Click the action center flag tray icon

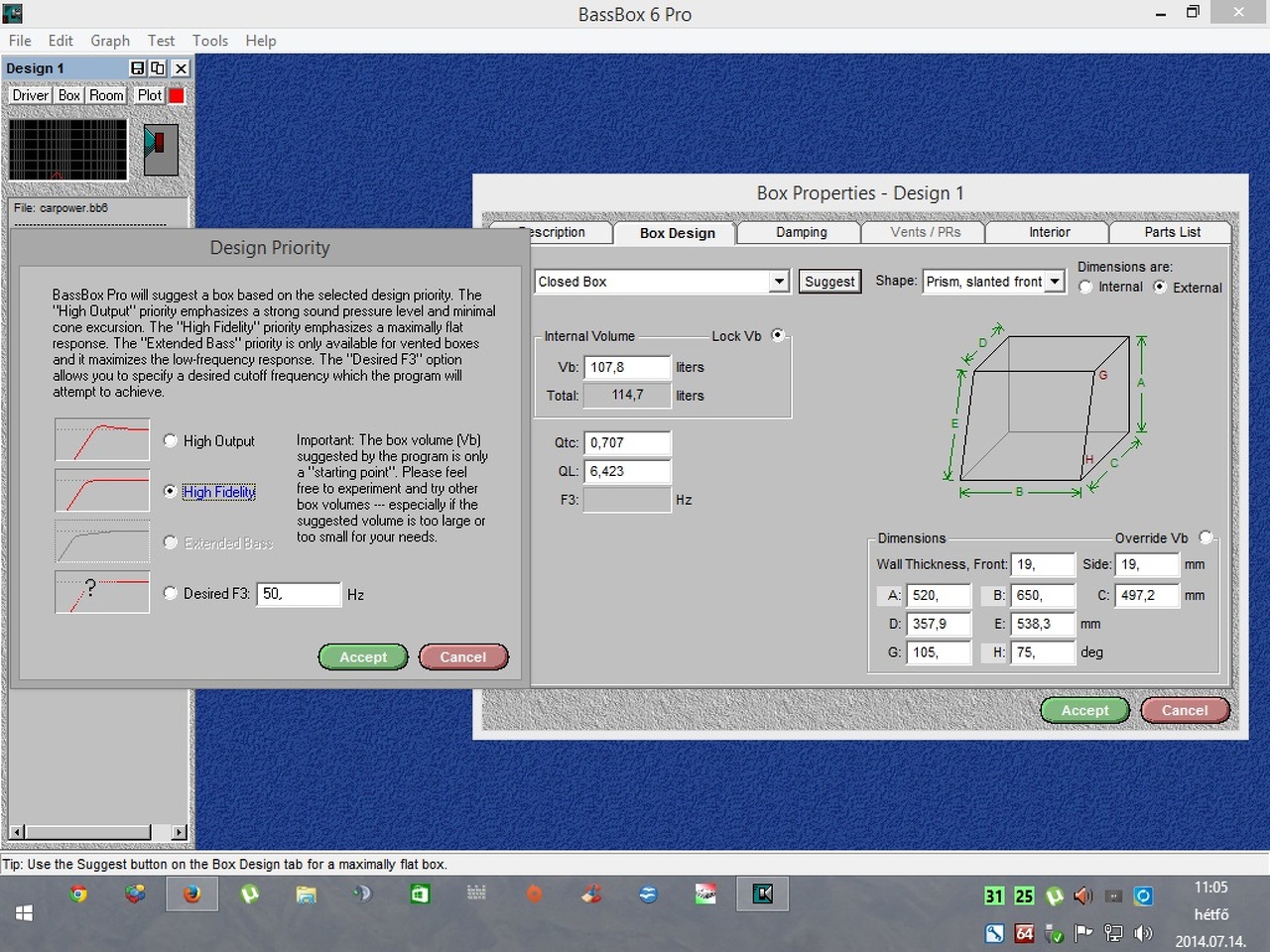1082,933
